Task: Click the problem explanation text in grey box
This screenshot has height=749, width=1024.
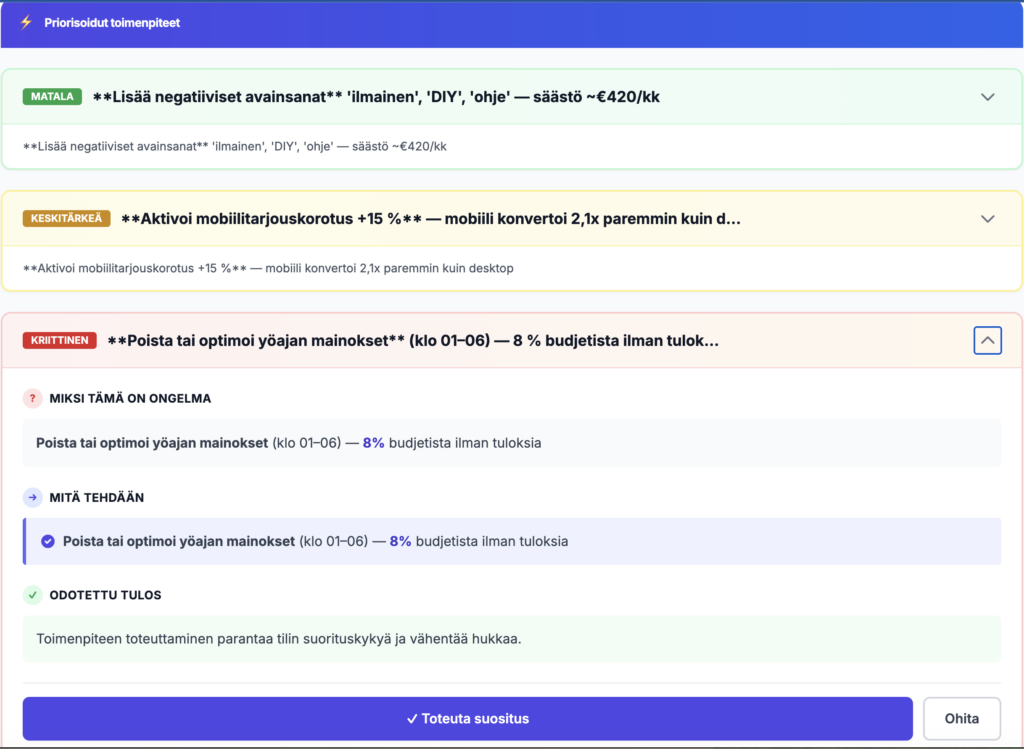Action: (x=289, y=443)
